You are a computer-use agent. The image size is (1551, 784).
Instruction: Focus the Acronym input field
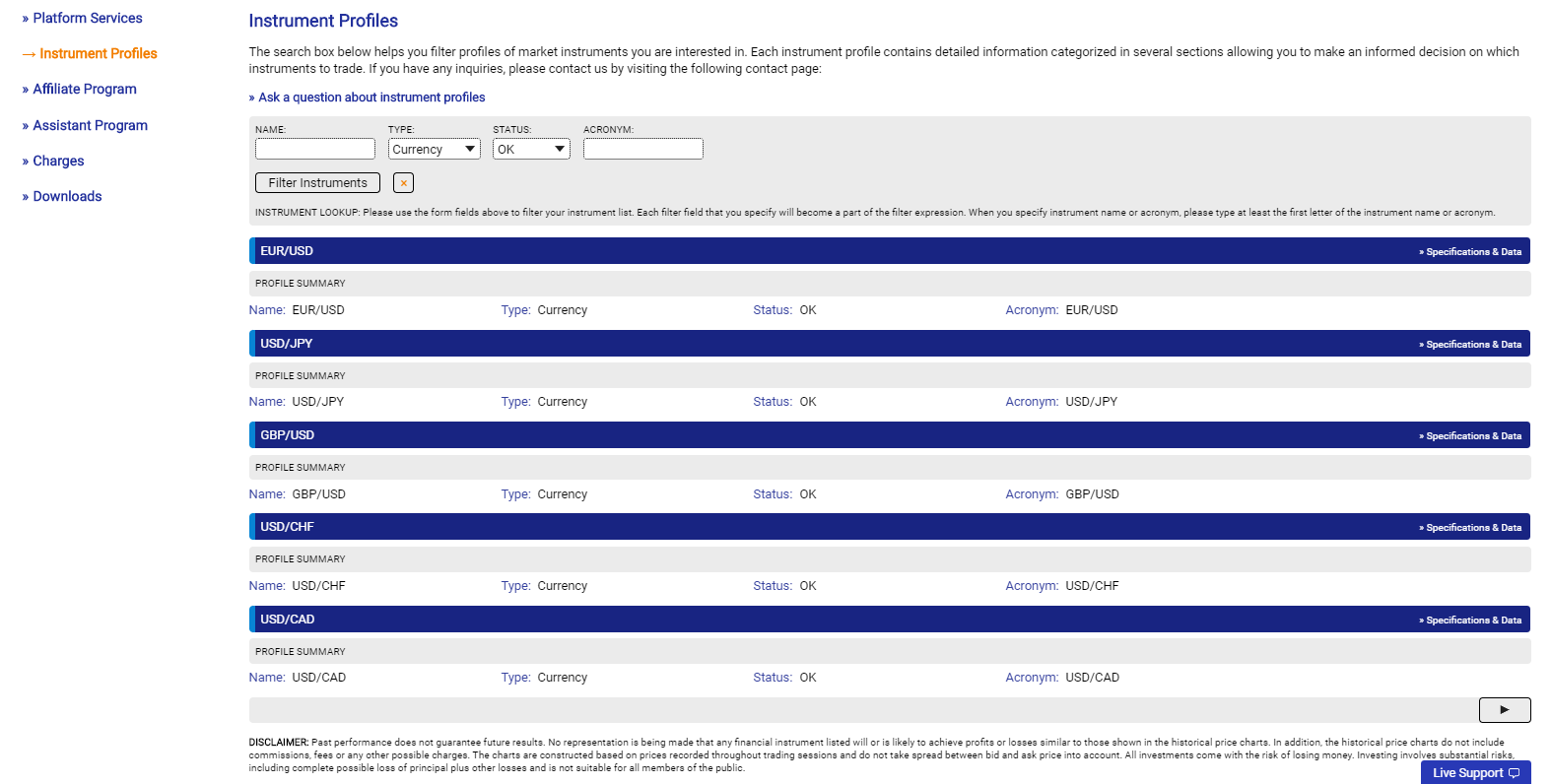(x=643, y=149)
